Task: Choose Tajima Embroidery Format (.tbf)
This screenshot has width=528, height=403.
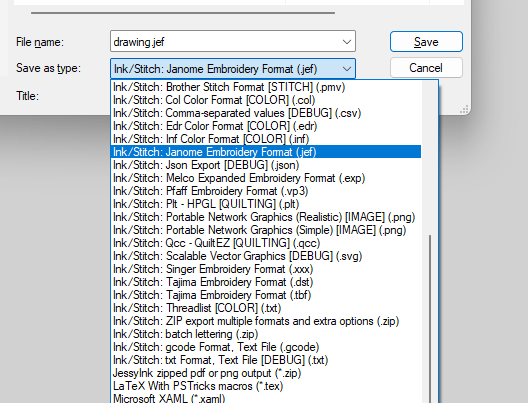Action: click(266, 295)
